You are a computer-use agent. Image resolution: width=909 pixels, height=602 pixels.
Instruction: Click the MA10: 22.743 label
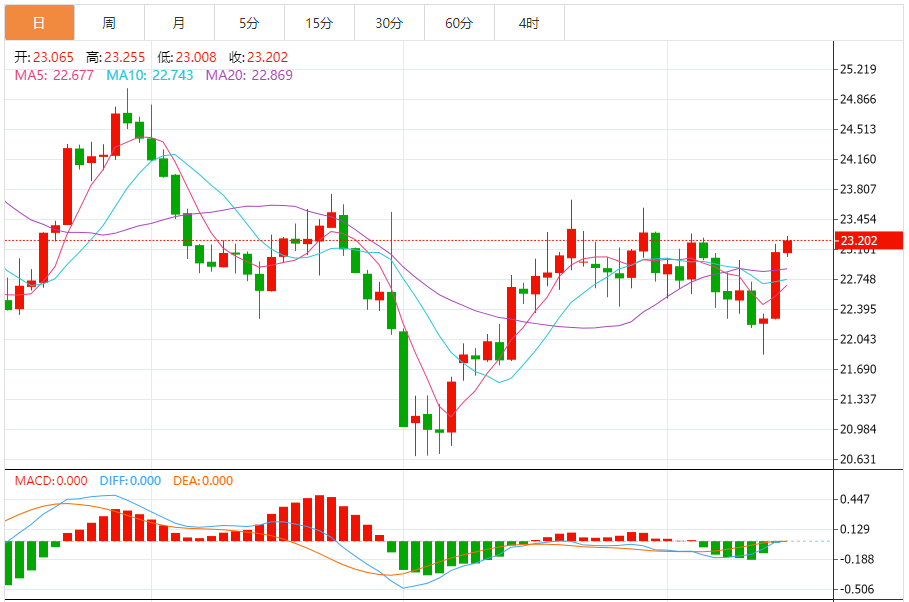(150, 75)
